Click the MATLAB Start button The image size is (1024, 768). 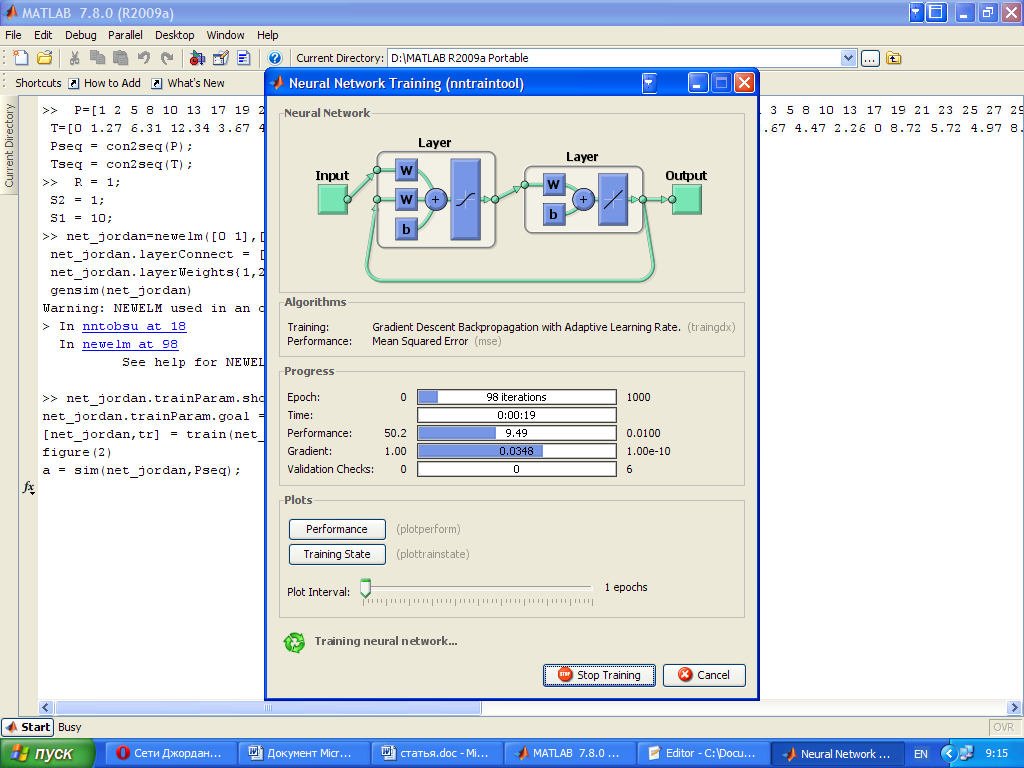point(27,727)
